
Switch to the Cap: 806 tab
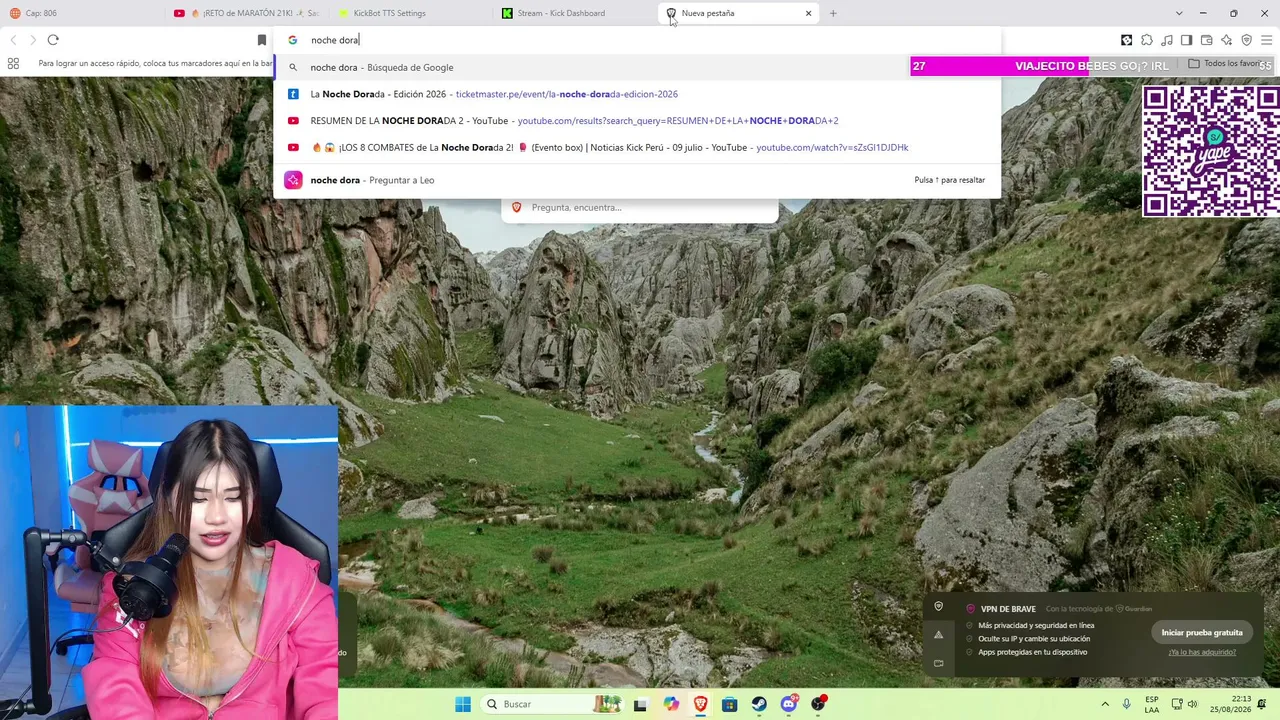pyautogui.click(x=82, y=13)
